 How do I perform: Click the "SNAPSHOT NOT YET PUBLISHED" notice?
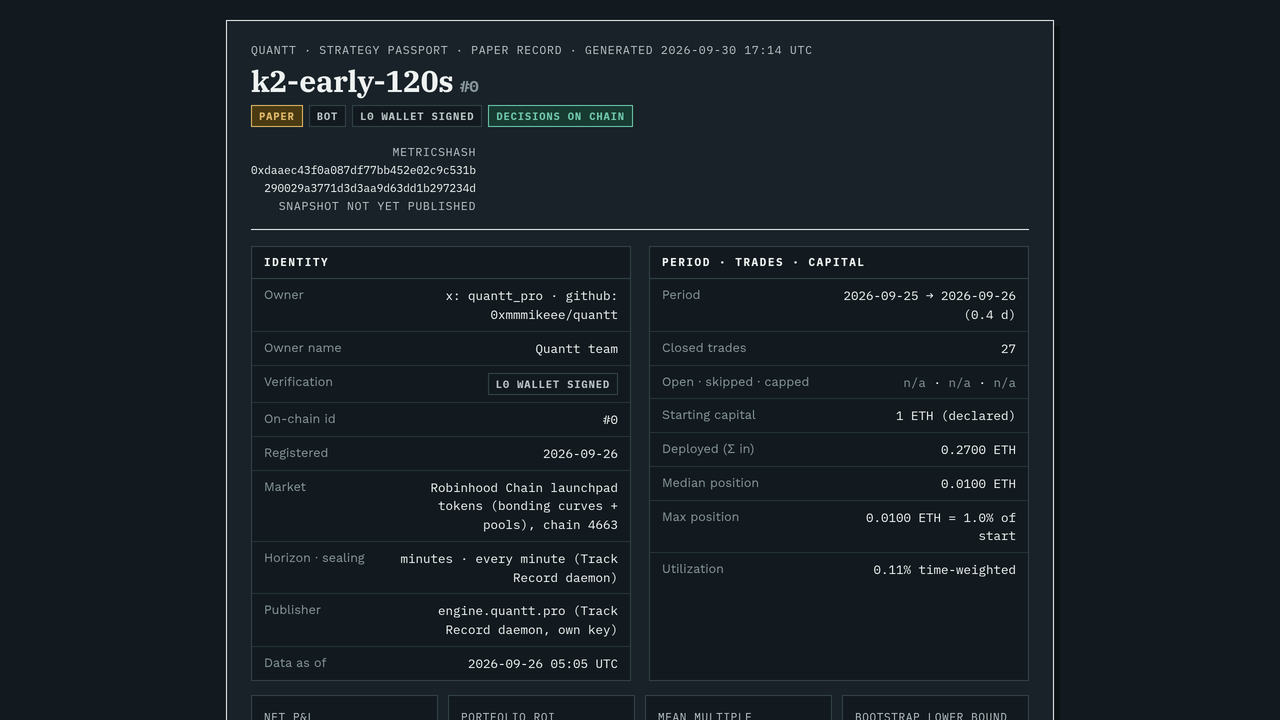[x=377, y=206]
